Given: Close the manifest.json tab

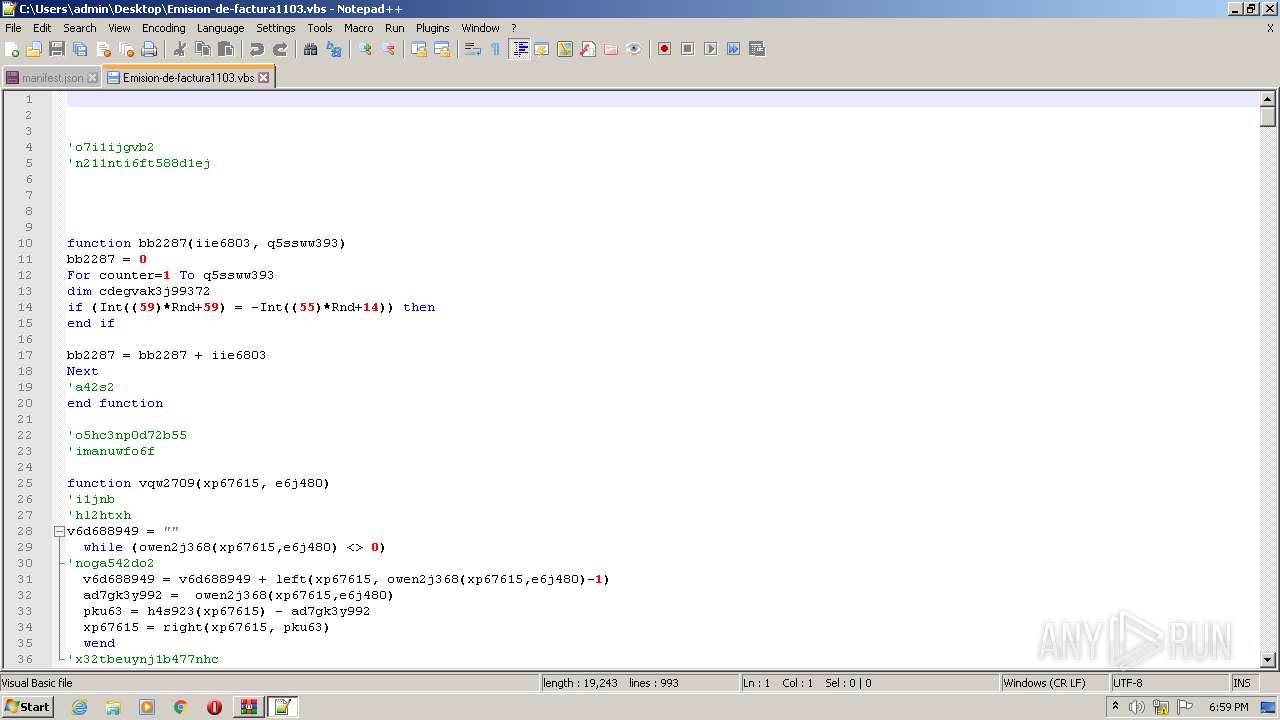Looking at the screenshot, I should [x=93, y=77].
